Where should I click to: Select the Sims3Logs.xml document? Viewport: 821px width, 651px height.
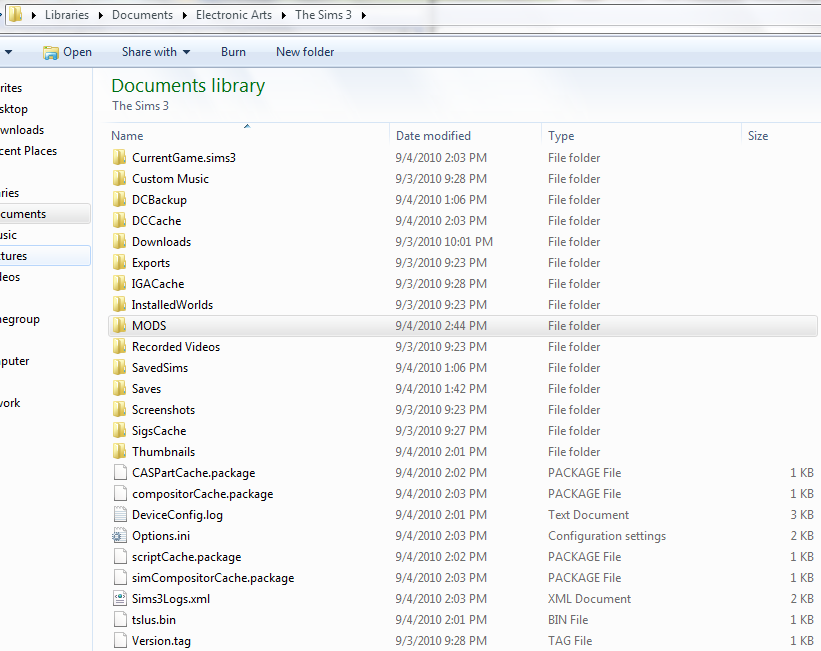166,598
